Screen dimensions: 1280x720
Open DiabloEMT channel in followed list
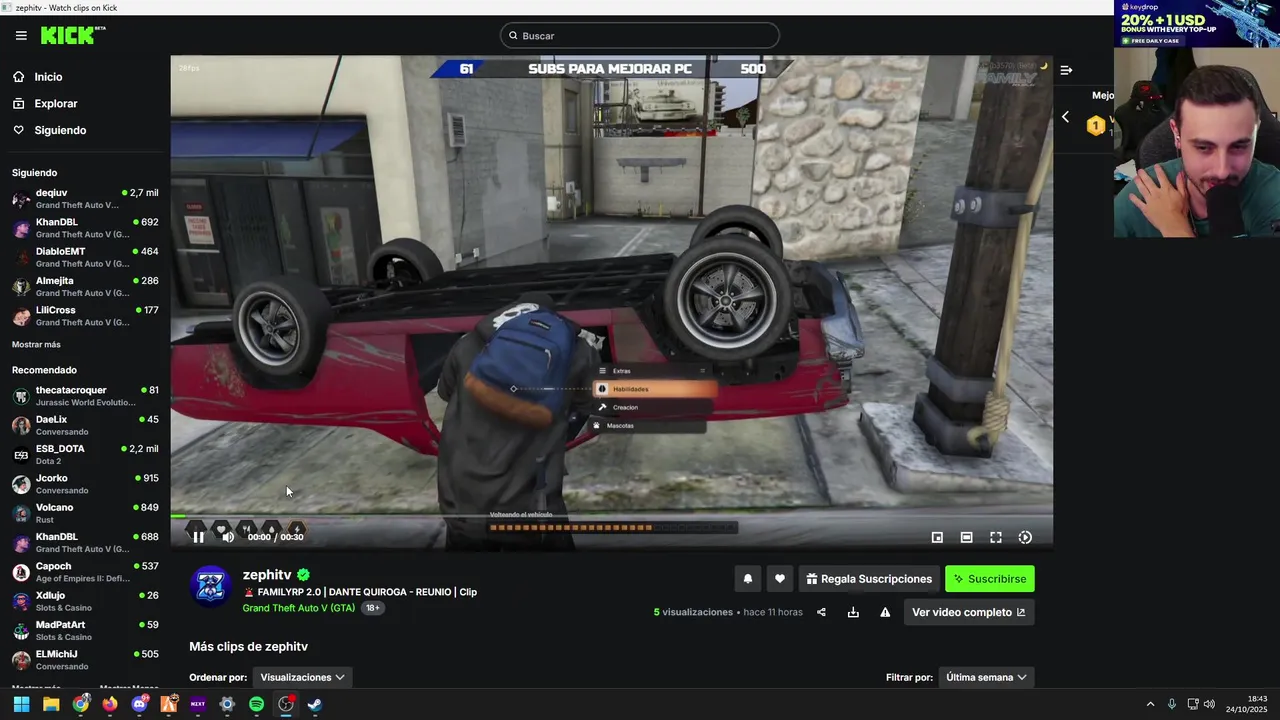pos(85,257)
